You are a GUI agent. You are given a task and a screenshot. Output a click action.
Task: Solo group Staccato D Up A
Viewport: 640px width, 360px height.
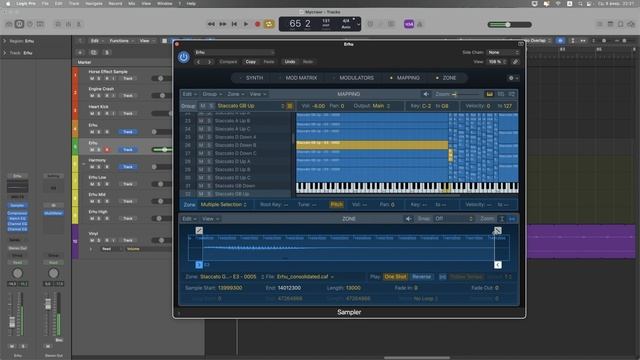pyautogui.click(x=209, y=161)
